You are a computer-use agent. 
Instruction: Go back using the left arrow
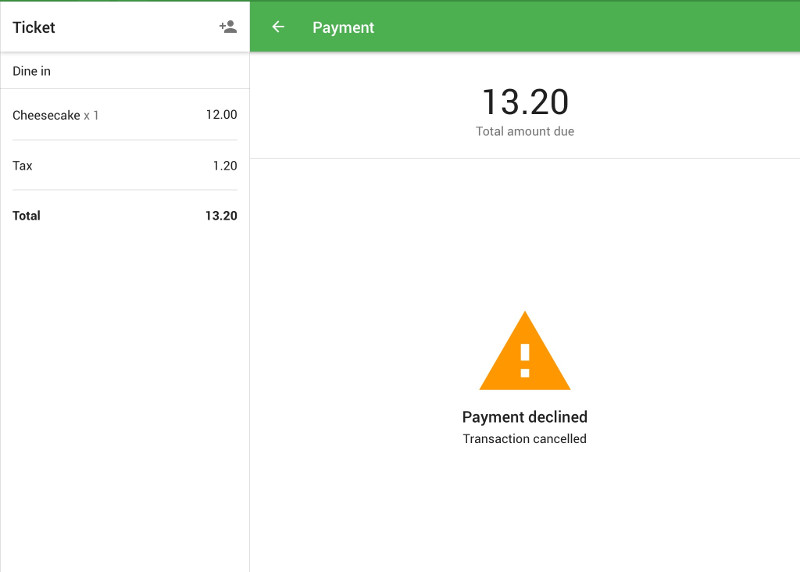point(278,27)
